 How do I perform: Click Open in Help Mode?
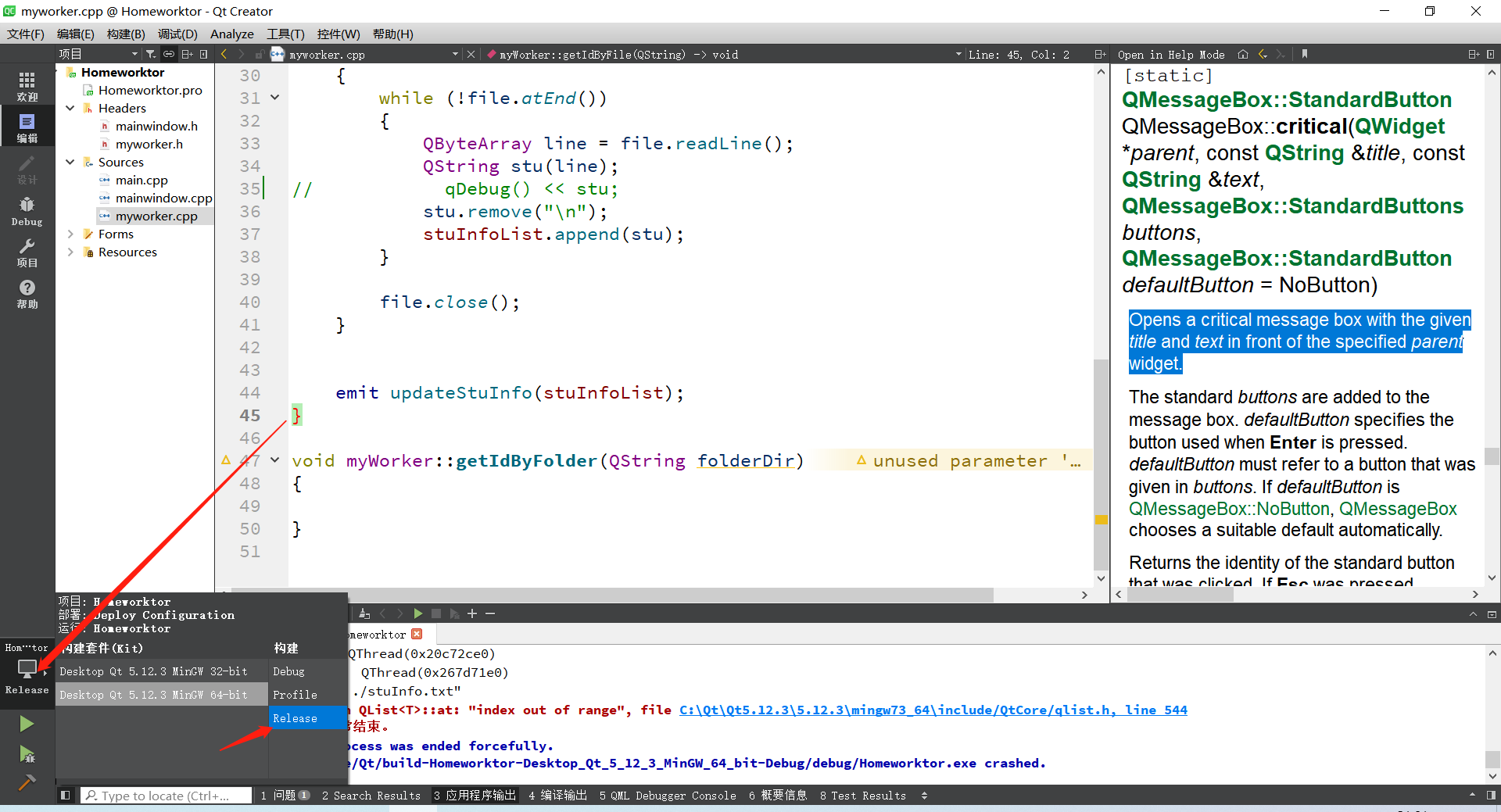(1171, 54)
